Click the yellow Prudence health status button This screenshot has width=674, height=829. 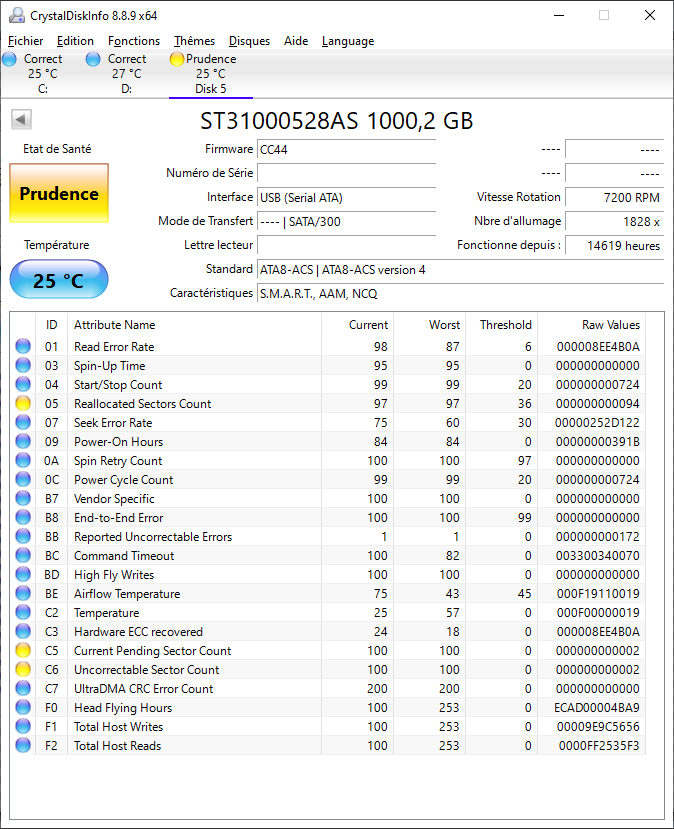tap(59, 193)
